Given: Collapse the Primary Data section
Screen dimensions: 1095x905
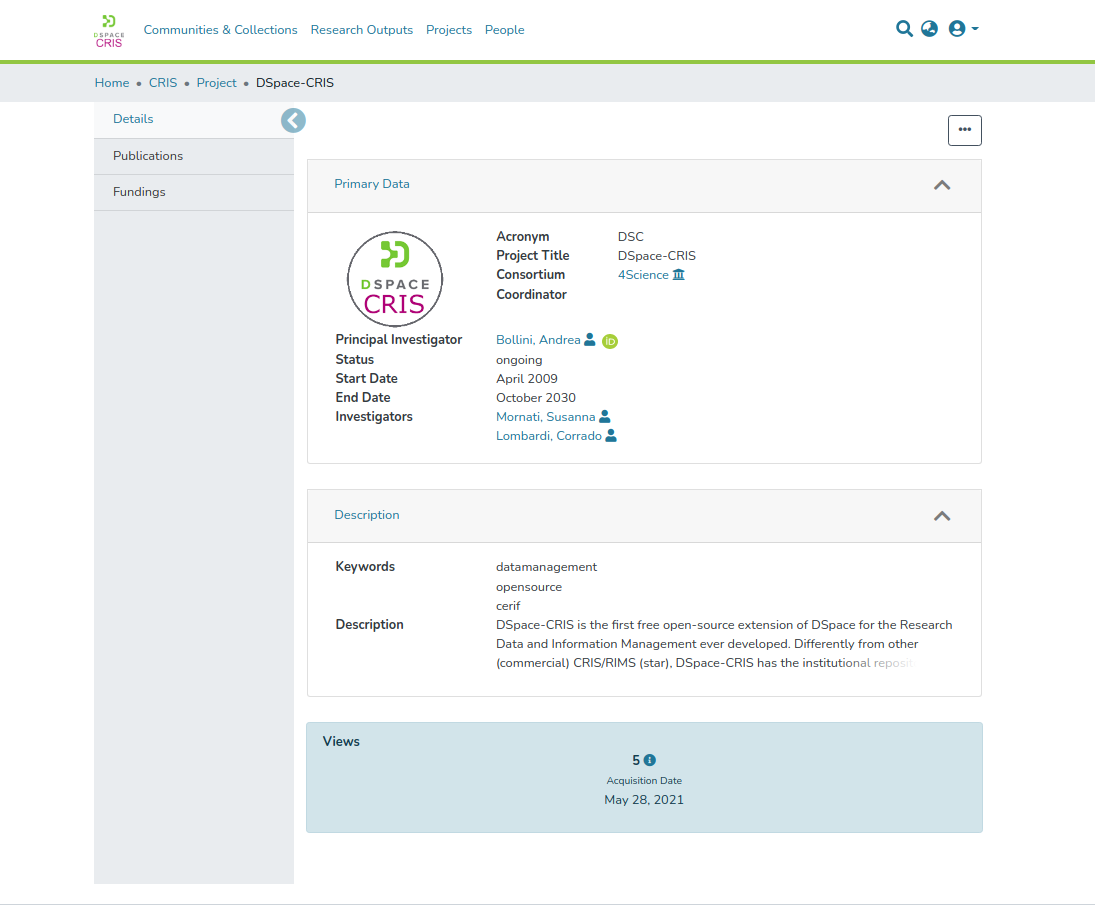Looking at the screenshot, I should 941,185.
